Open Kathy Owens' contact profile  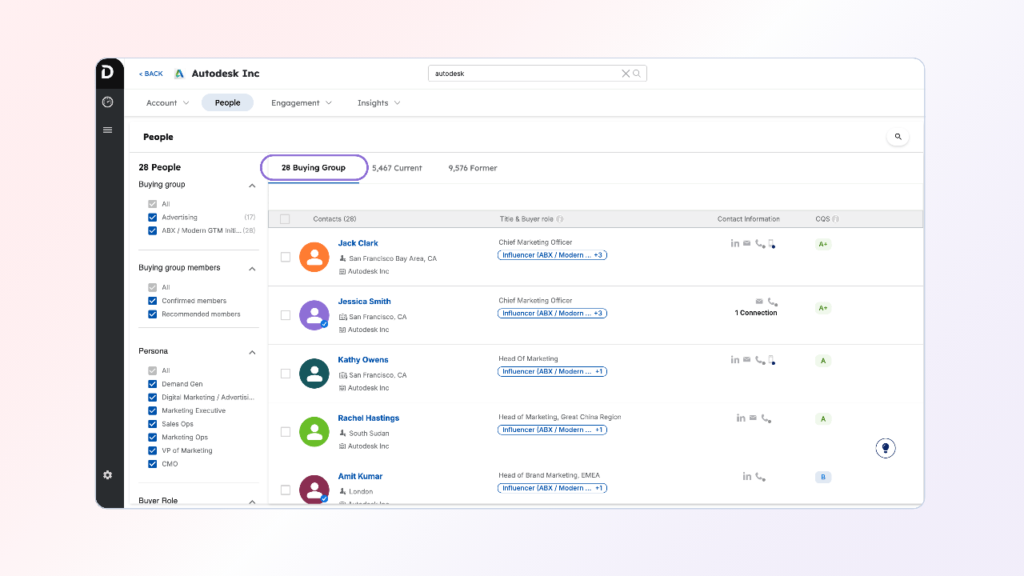point(363,359)
